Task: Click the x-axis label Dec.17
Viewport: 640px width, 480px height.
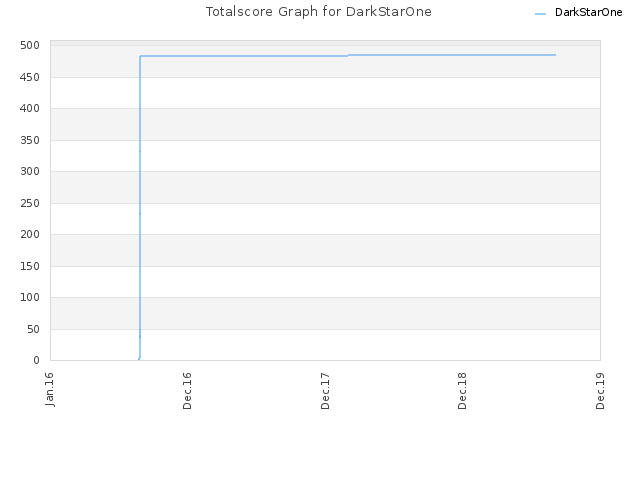Action: (325, 391)
